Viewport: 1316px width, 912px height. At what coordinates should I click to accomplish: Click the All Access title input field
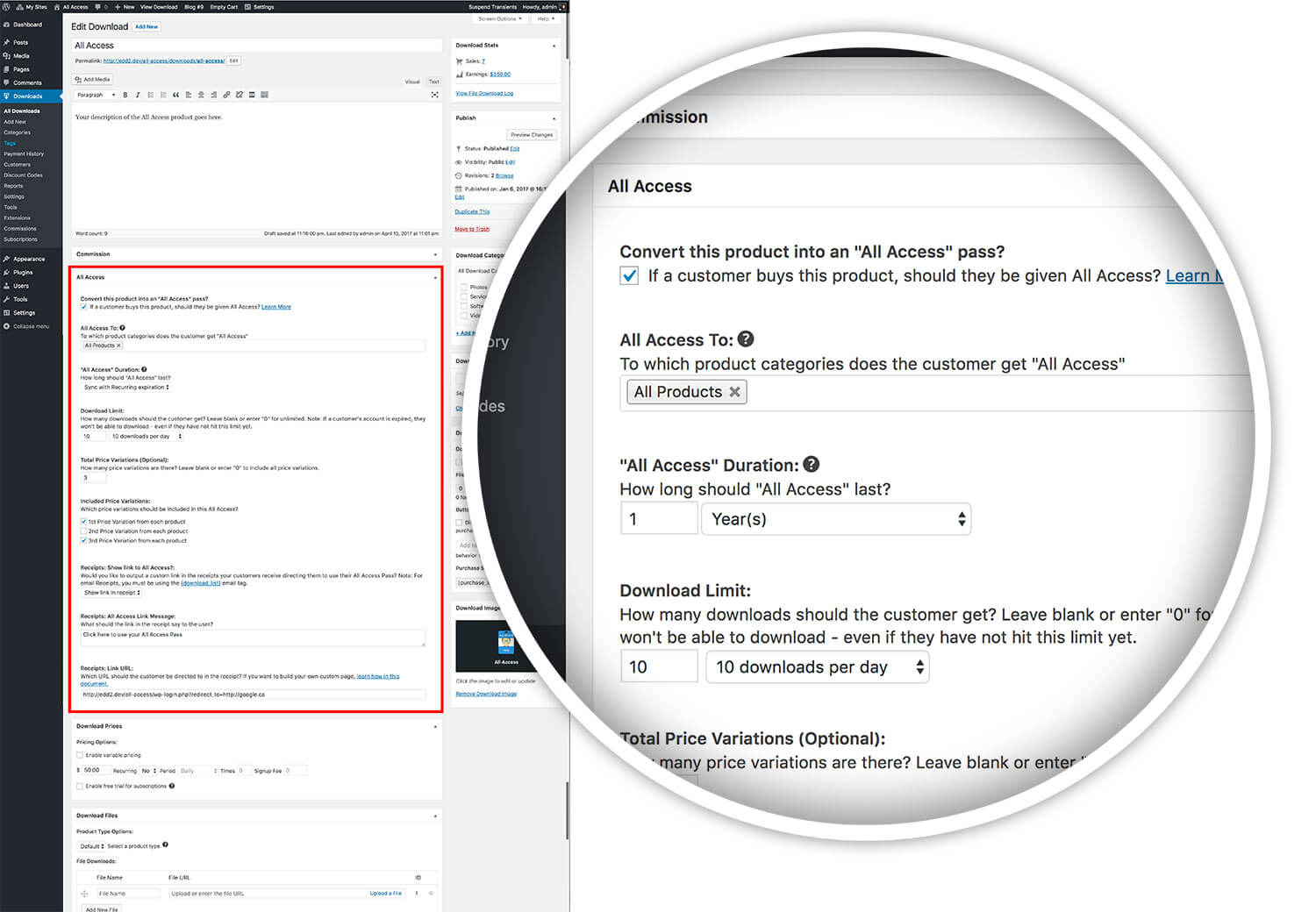tap(257, 46)
